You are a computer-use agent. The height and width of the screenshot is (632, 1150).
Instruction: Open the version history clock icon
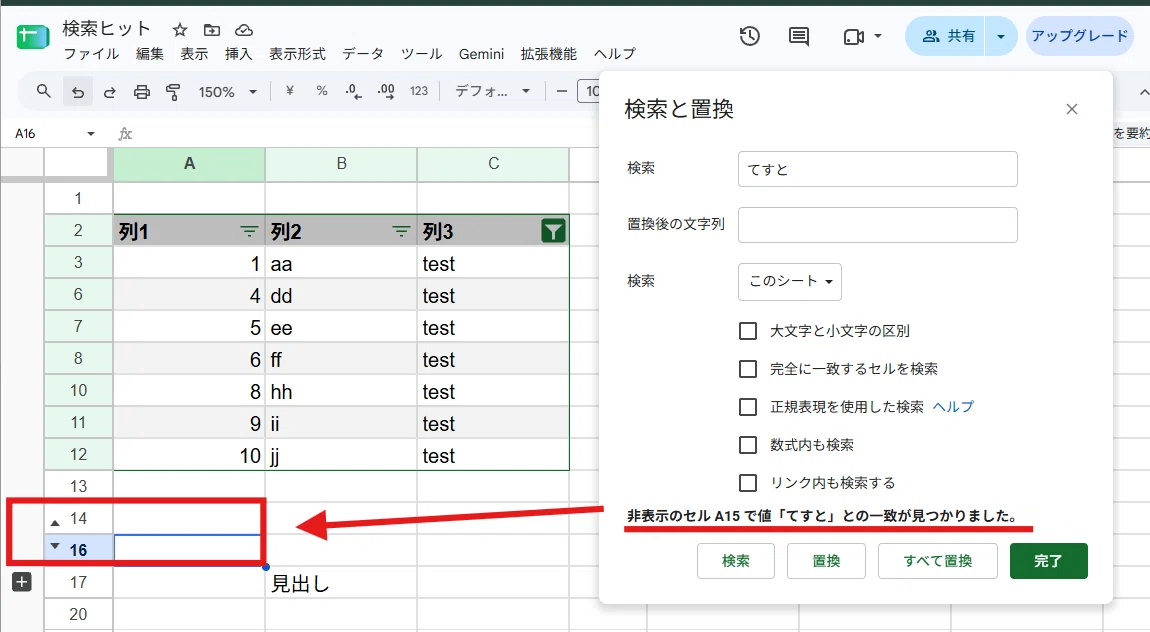(750, 36)
